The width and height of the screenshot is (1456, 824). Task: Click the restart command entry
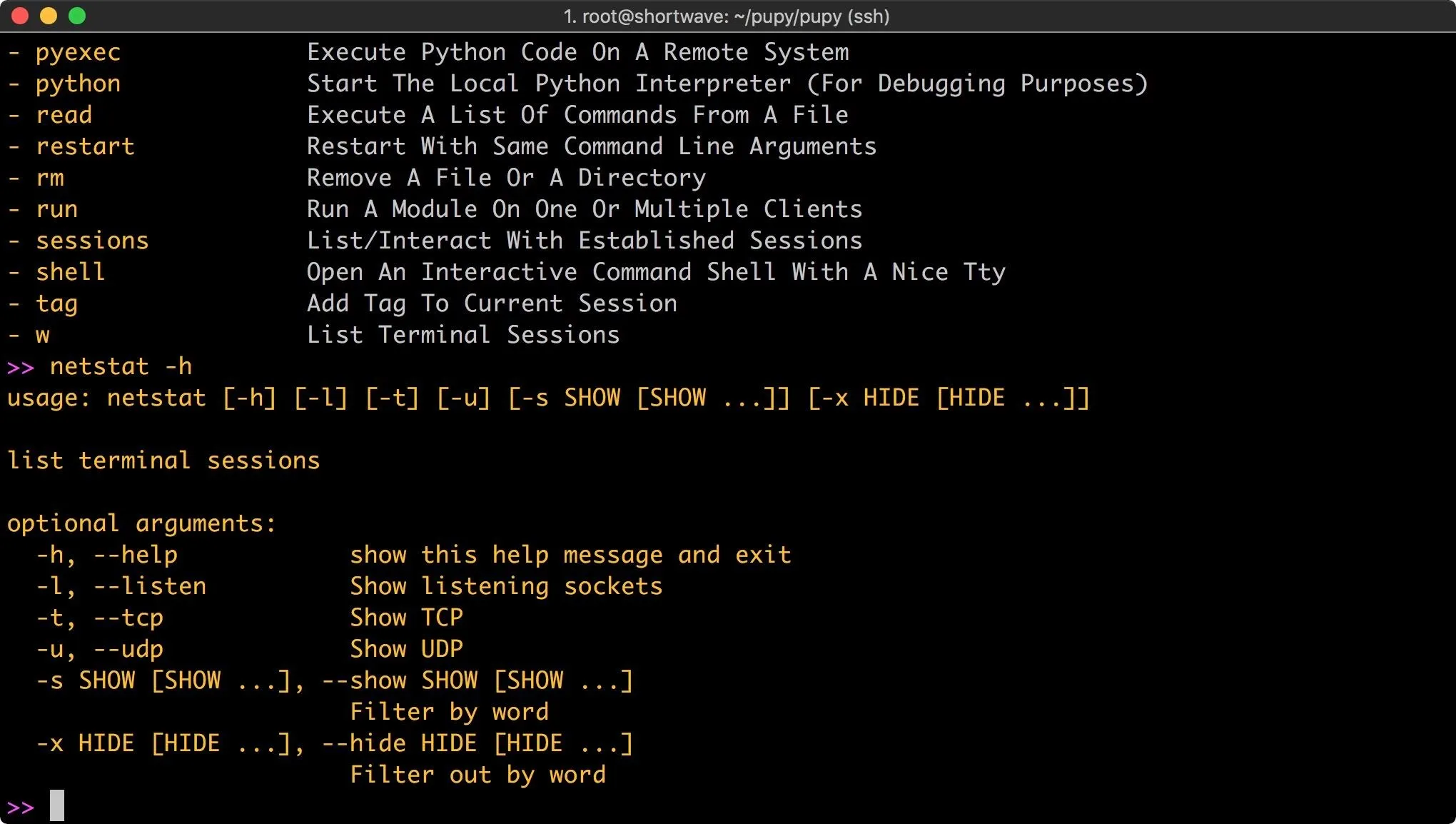[x=85, y=146]
